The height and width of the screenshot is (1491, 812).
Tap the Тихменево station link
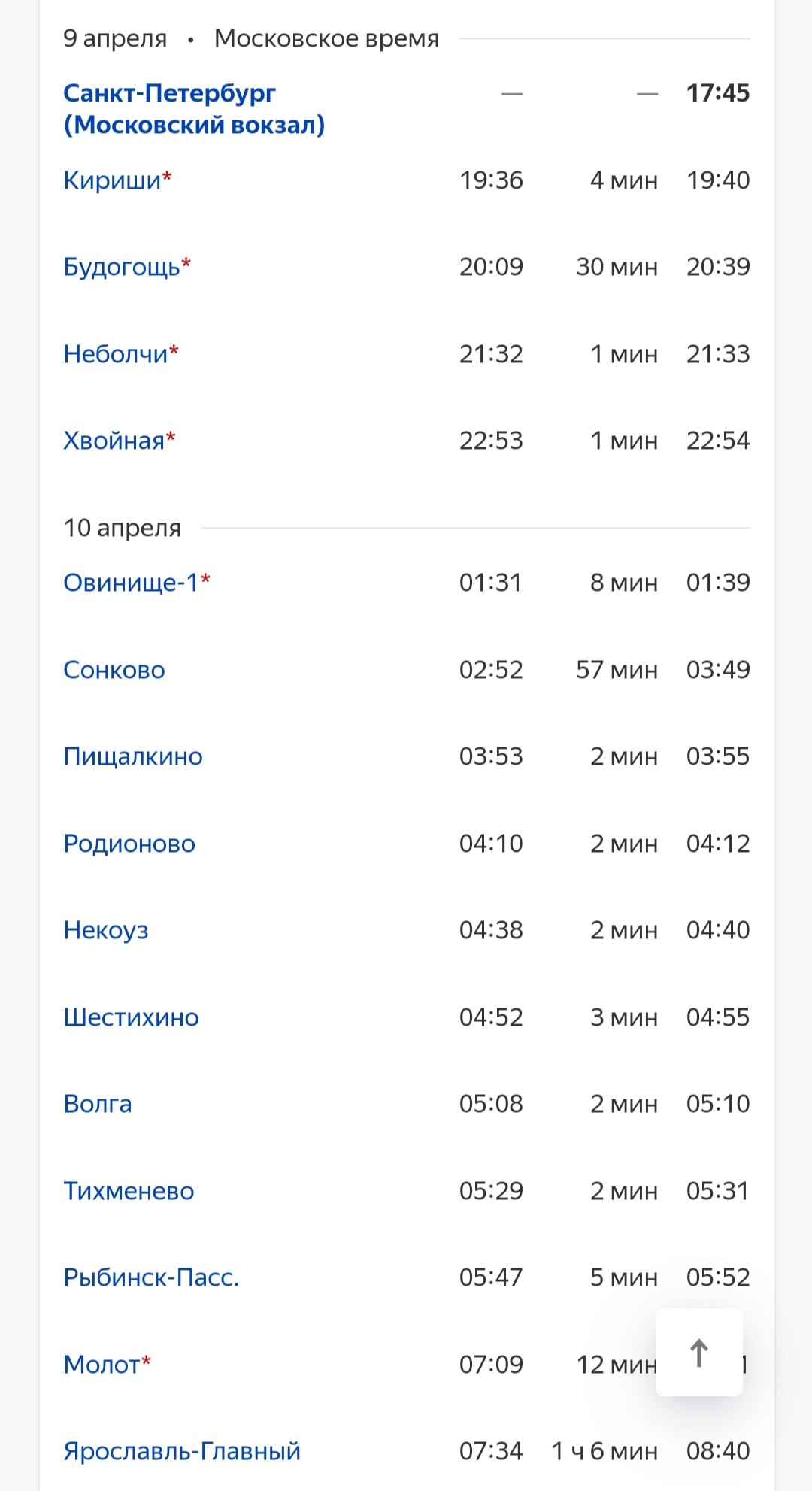[129, 1191]
